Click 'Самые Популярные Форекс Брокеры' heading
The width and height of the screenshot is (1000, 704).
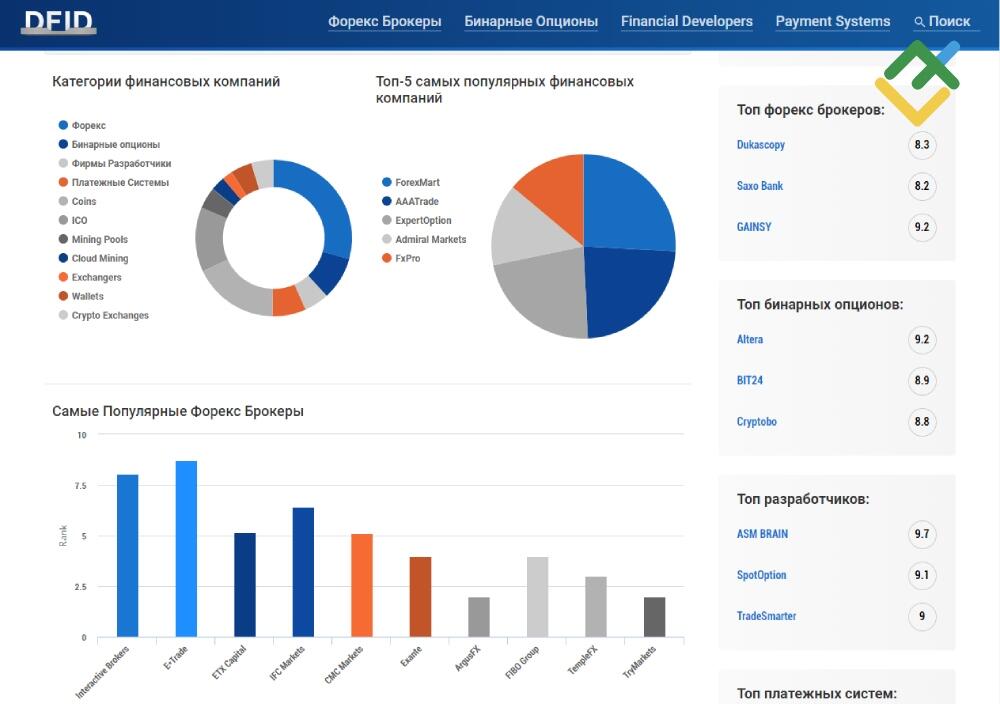point(178,411)
